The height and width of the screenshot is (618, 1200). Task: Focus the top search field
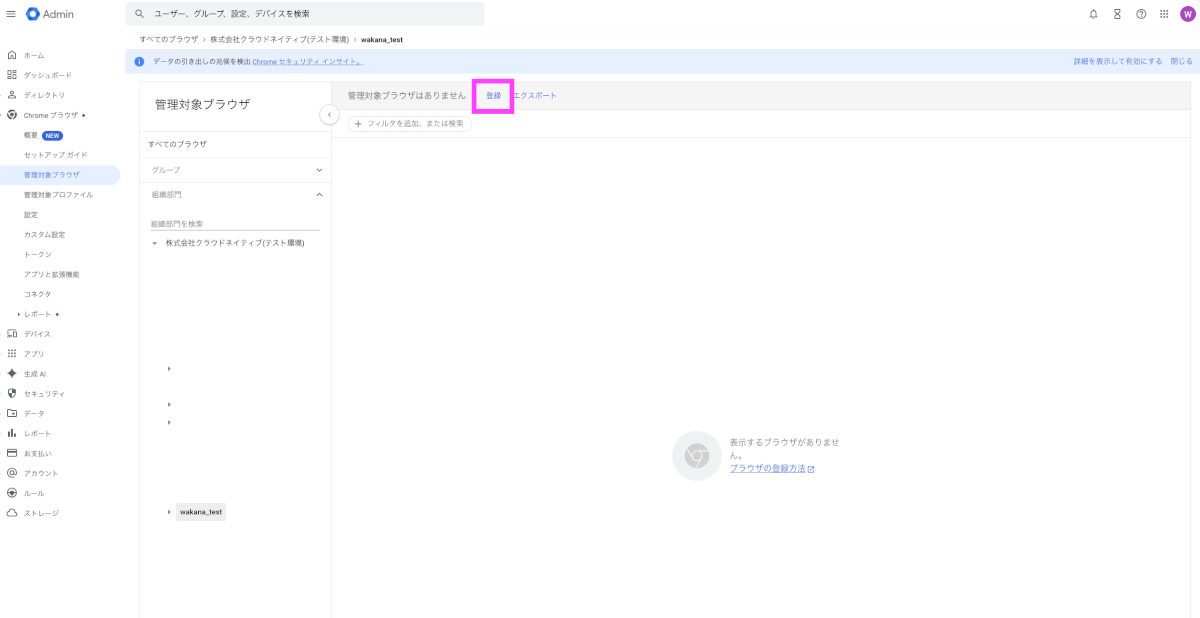tap(305, 14)
